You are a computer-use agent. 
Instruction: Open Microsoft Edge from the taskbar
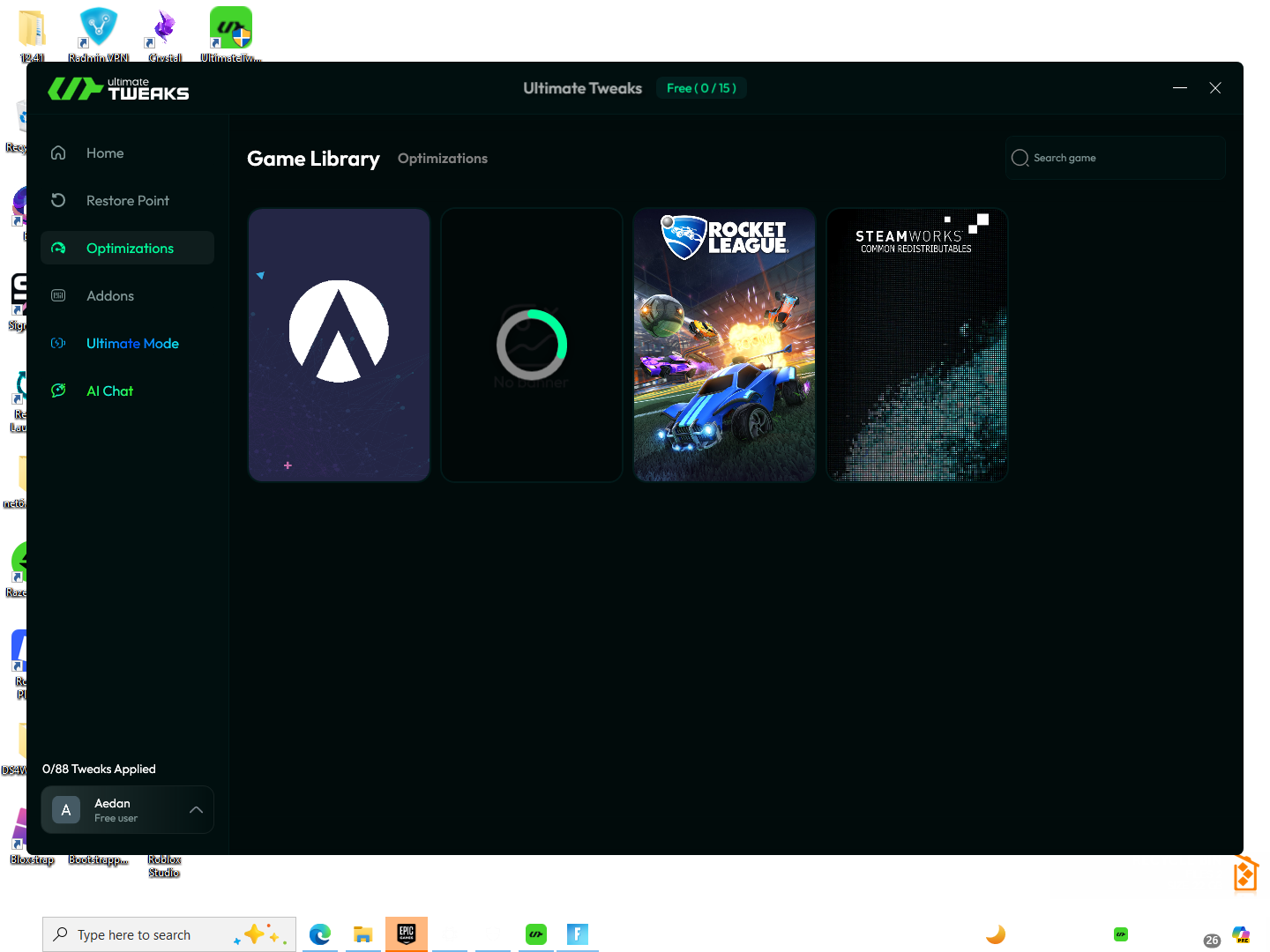point(320,934)
